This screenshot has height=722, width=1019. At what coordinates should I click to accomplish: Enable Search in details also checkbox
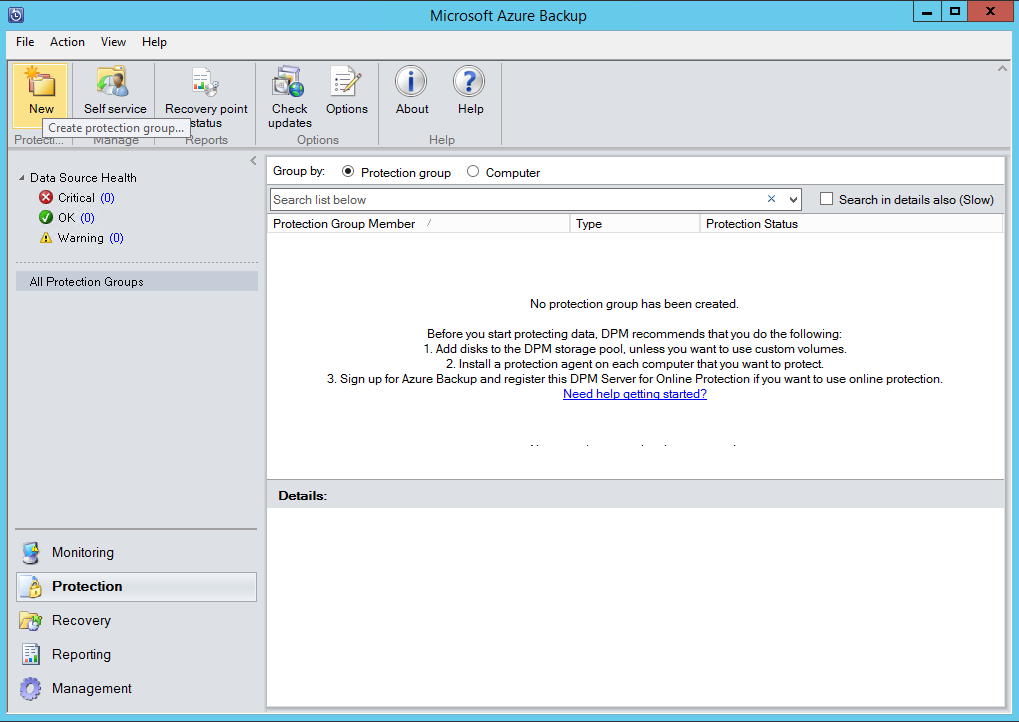coord(826,199)
